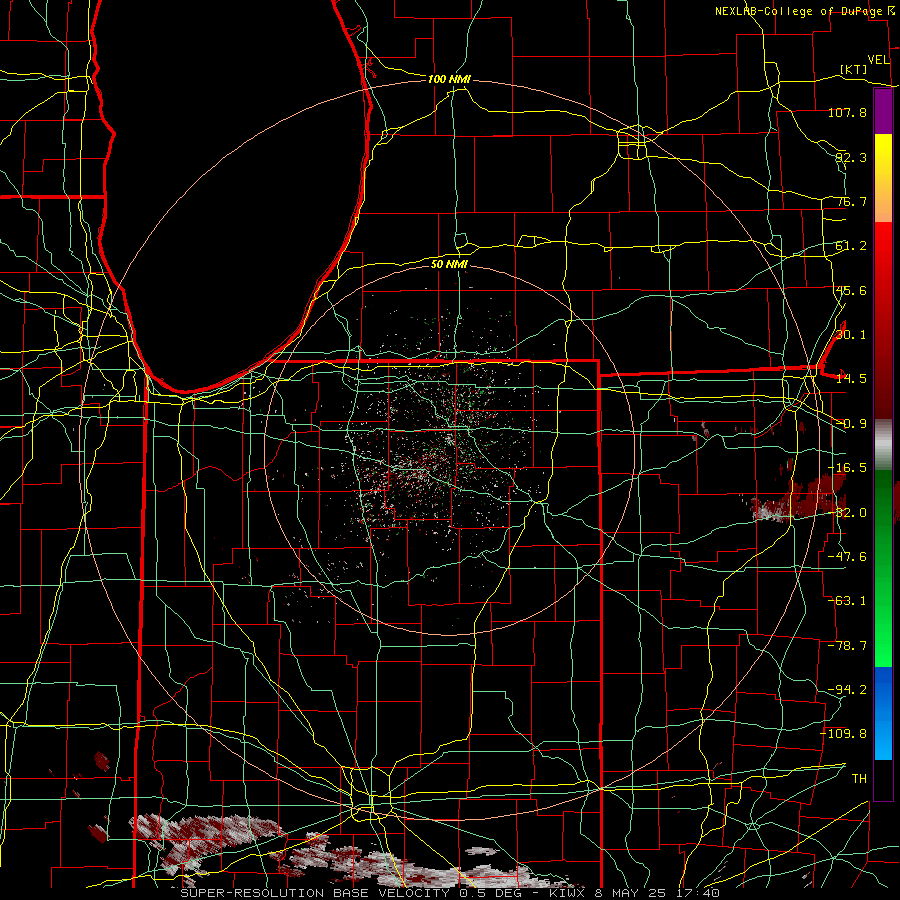Select the 30.1 velocity scale value
This screenshot has height=900, width=900.
tap(851, 335)
